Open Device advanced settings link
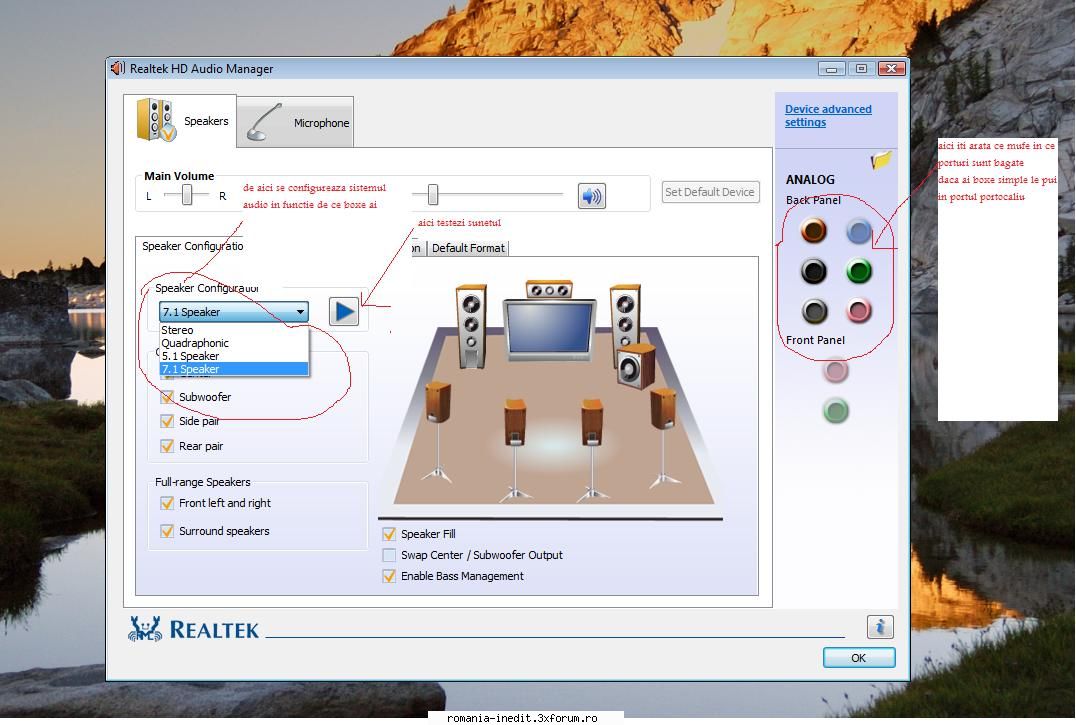Screen dimensions: 1076x725 pyautogui.click(x=828, y=115)
